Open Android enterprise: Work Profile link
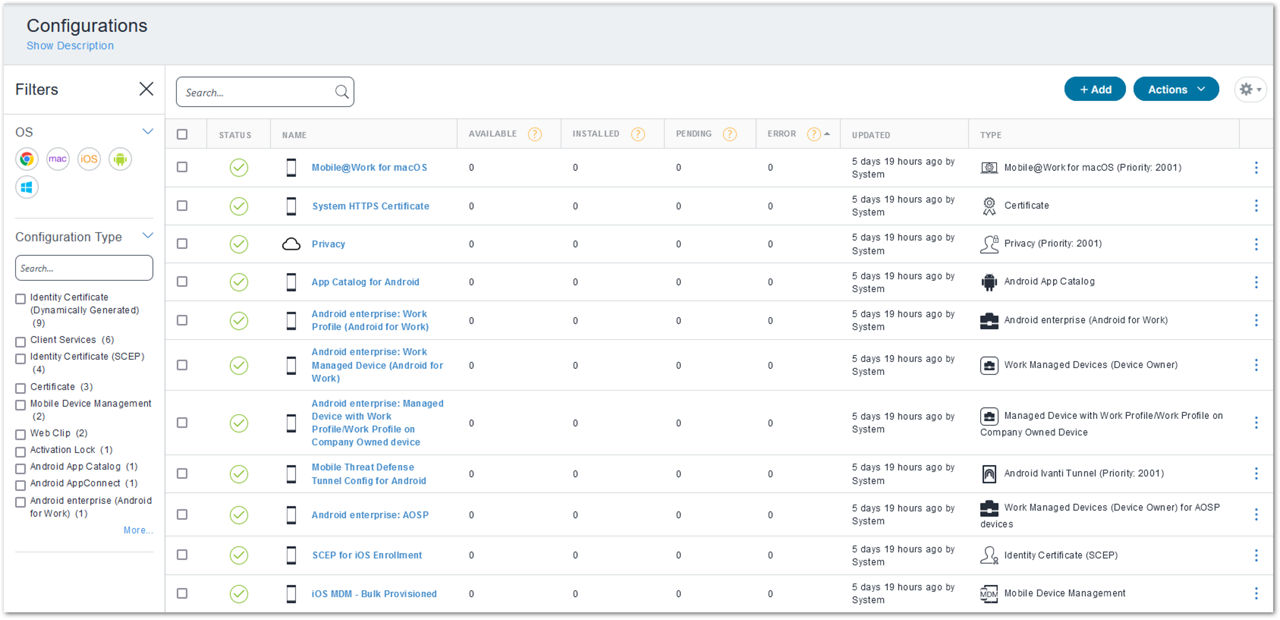This screenshot has width=1280, height=620. point(370,320)
